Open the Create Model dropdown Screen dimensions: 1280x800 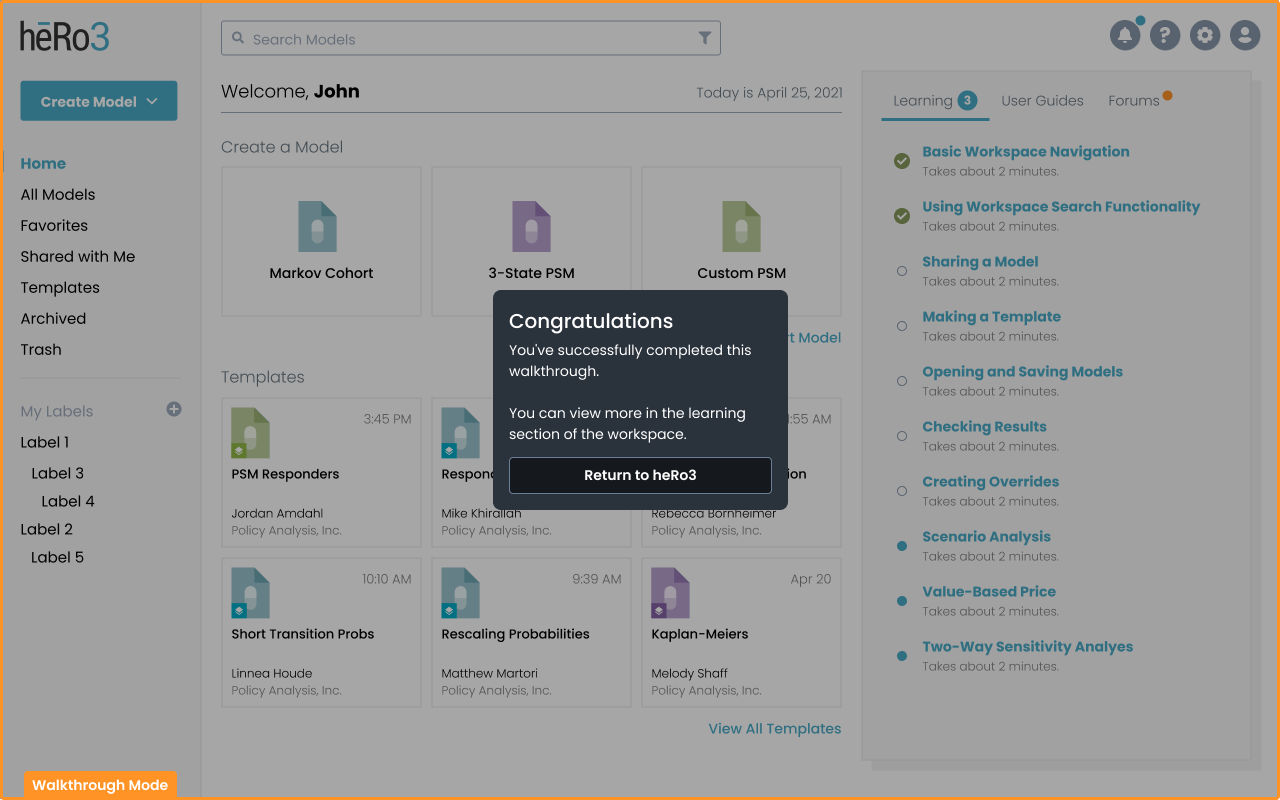[99, 101]
